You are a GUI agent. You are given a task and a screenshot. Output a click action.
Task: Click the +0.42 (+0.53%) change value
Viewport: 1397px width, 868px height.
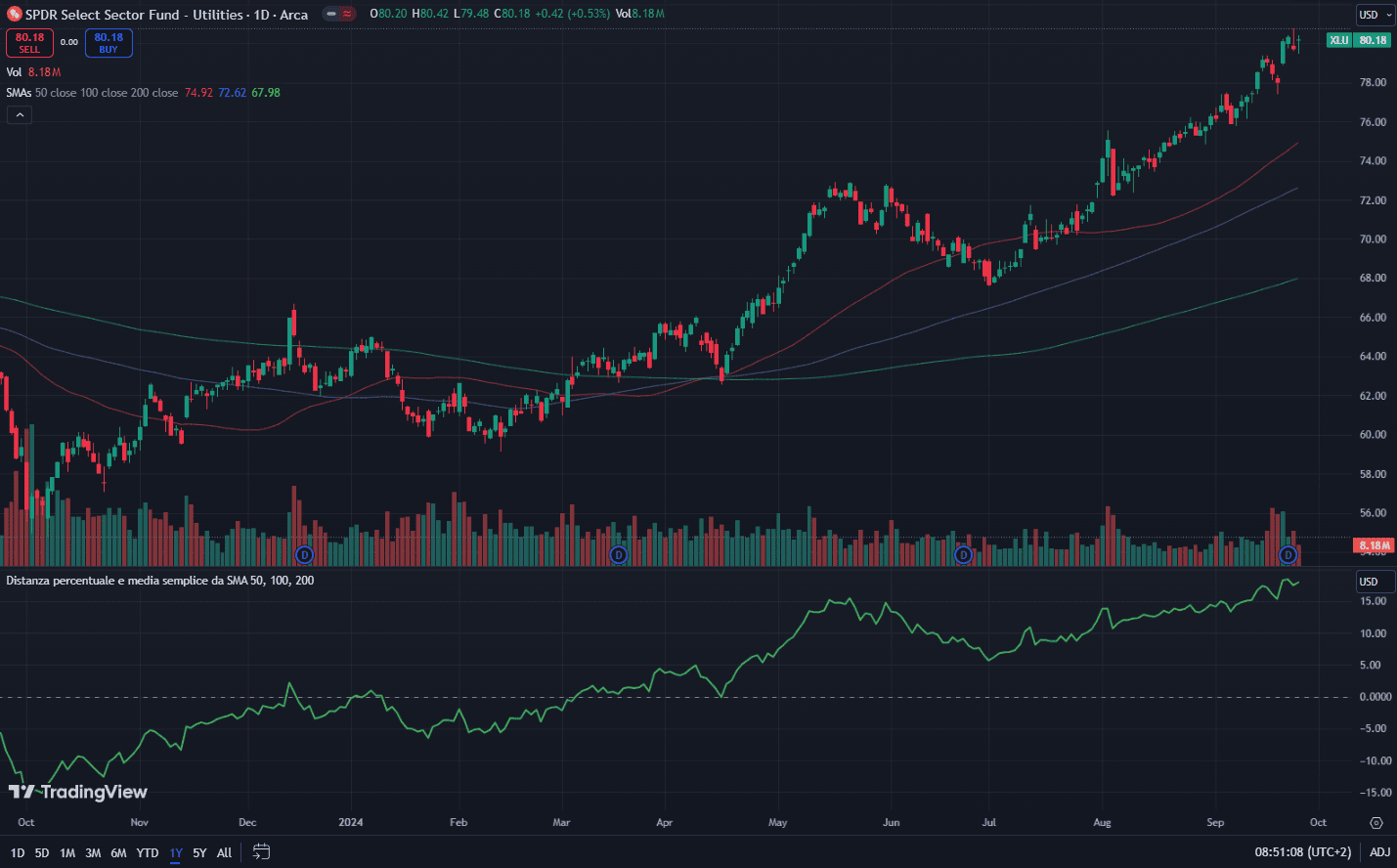pos(572,14)
